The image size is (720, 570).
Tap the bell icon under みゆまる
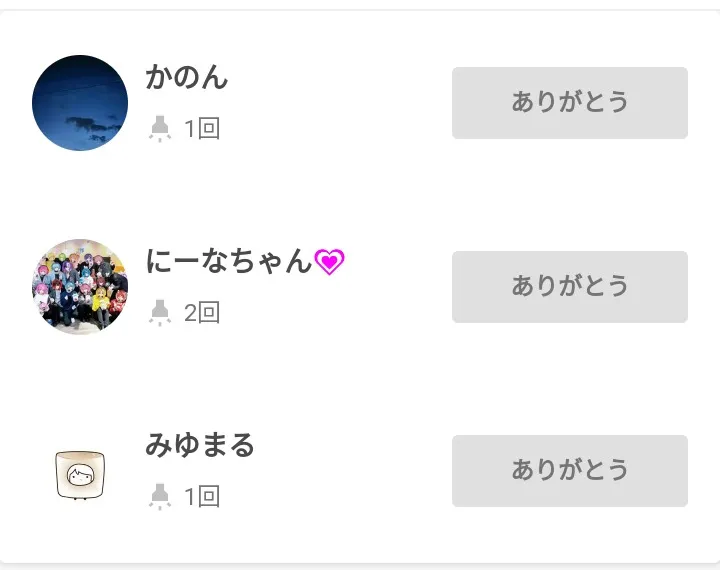160,497
